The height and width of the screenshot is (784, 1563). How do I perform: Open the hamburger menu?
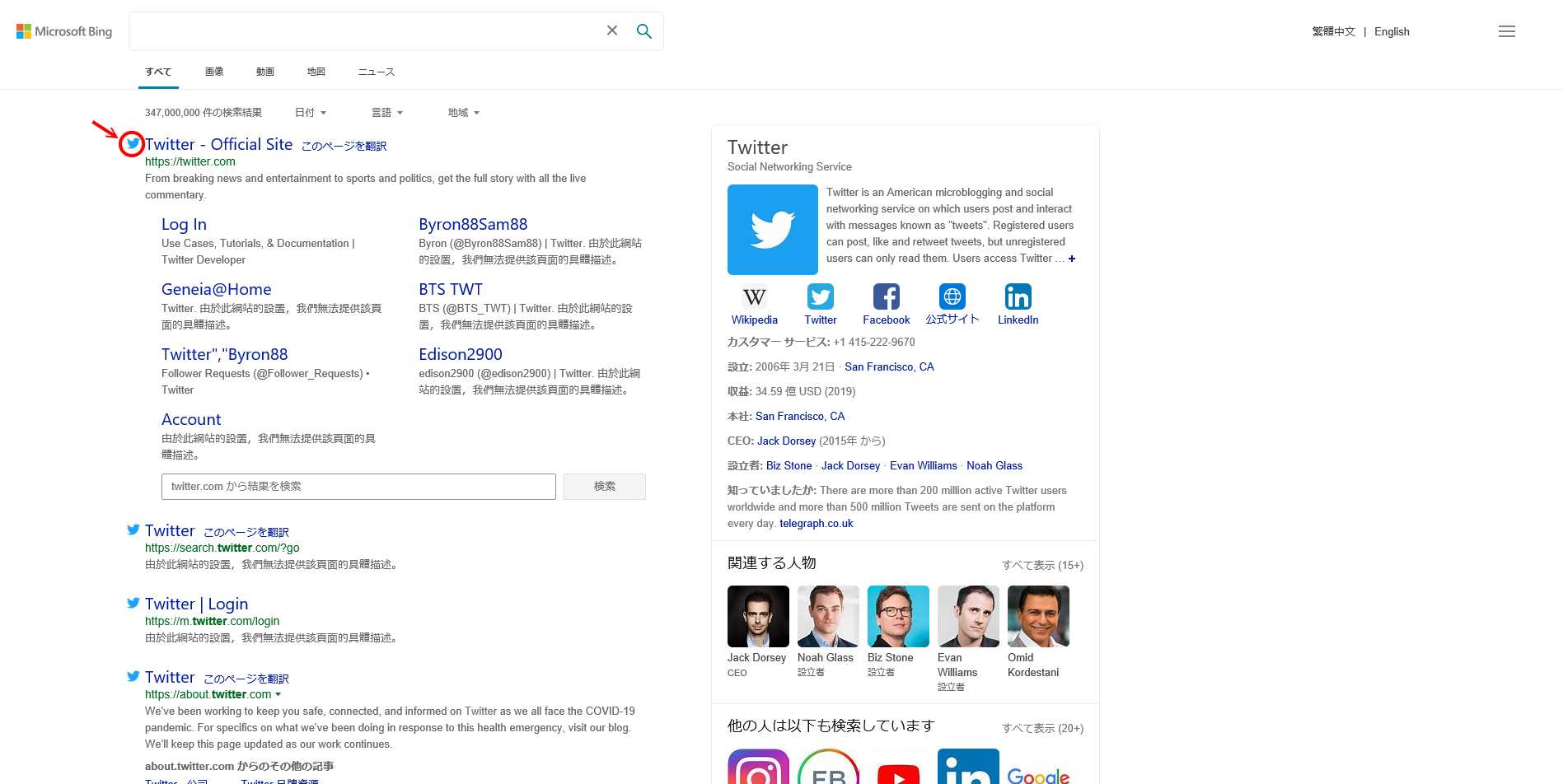coord(1507,31)
